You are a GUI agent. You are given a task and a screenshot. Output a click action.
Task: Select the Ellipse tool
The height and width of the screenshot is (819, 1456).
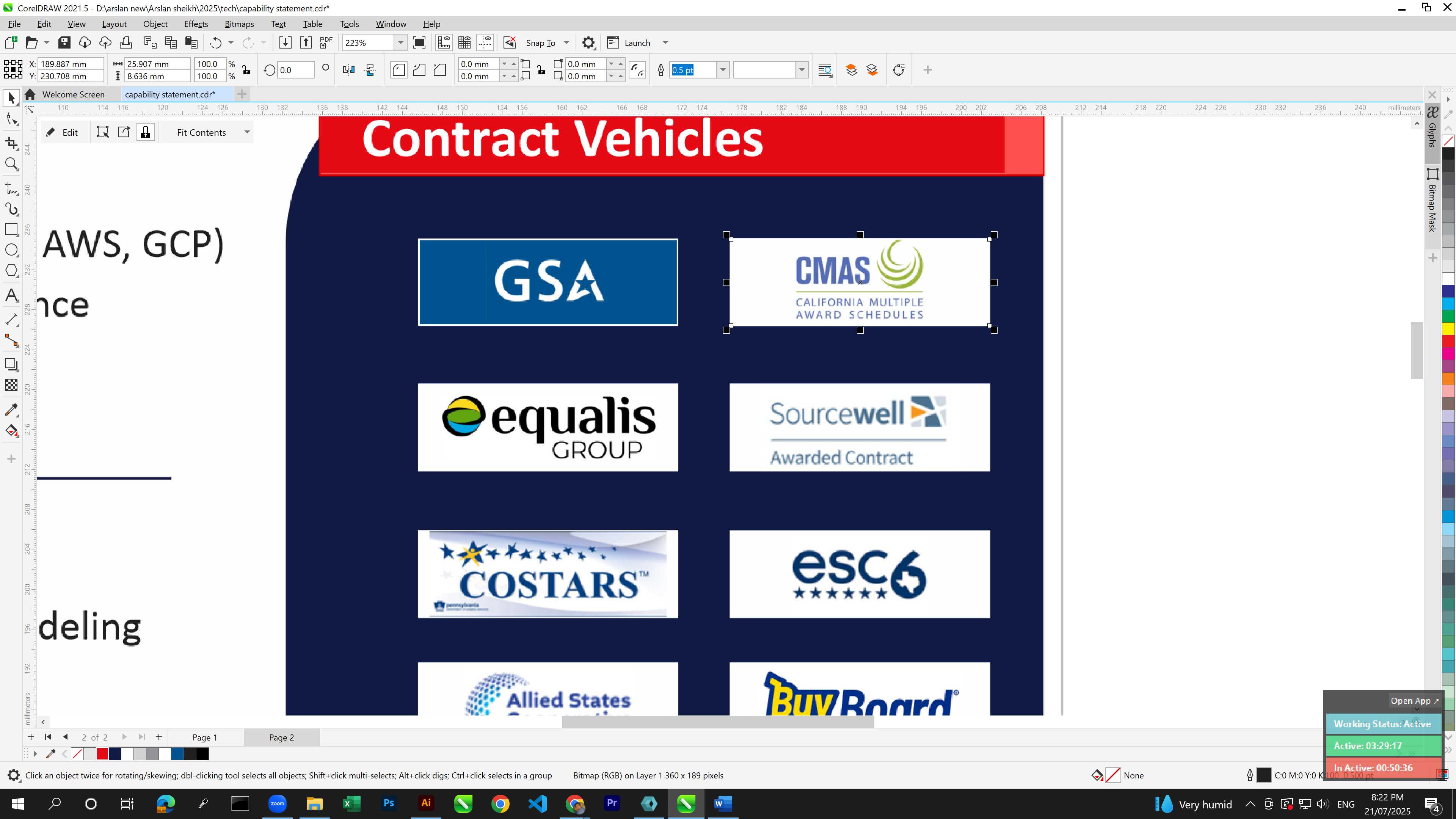(x=11, y=250)
